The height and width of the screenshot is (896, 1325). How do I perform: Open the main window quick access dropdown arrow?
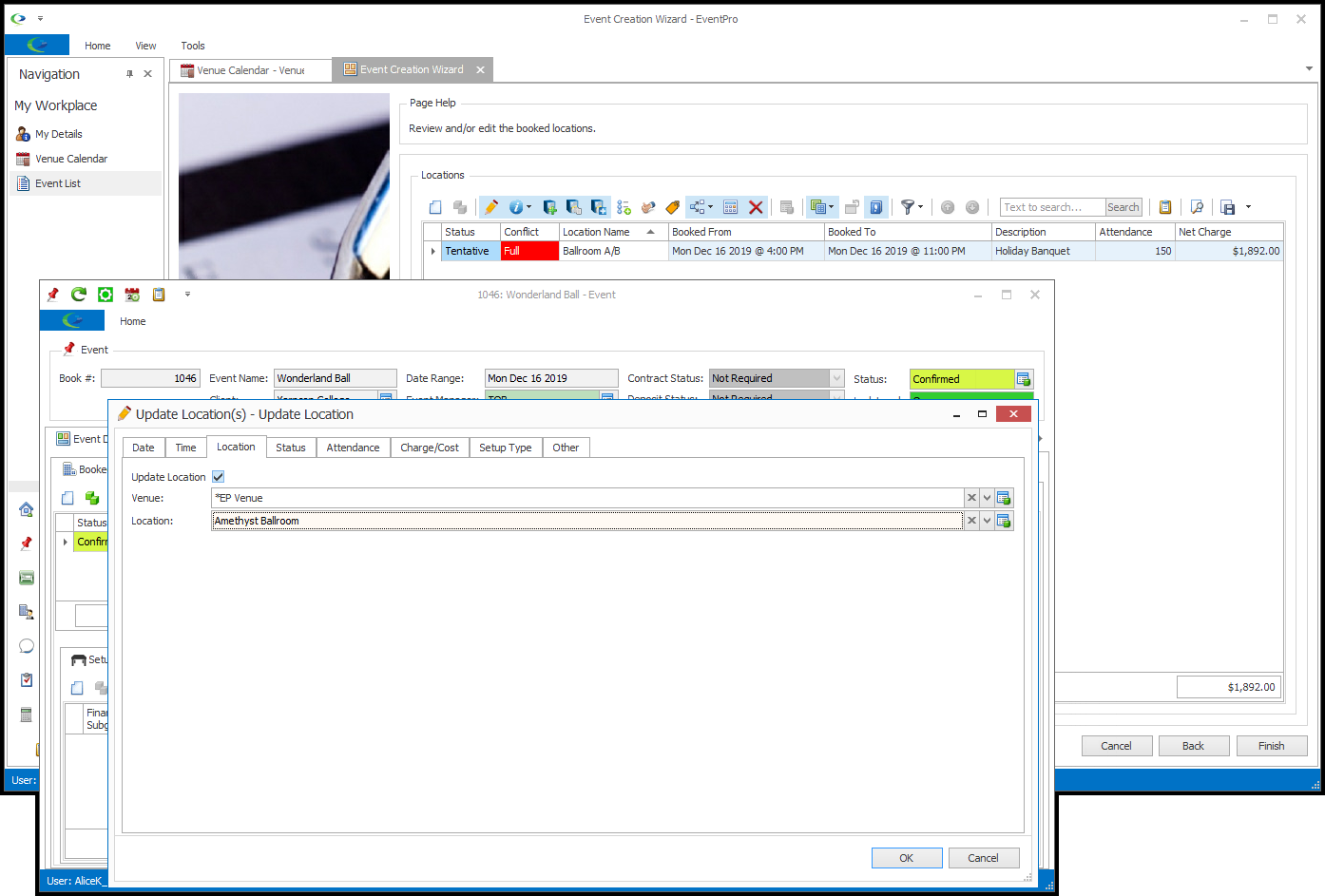(40, 18)
